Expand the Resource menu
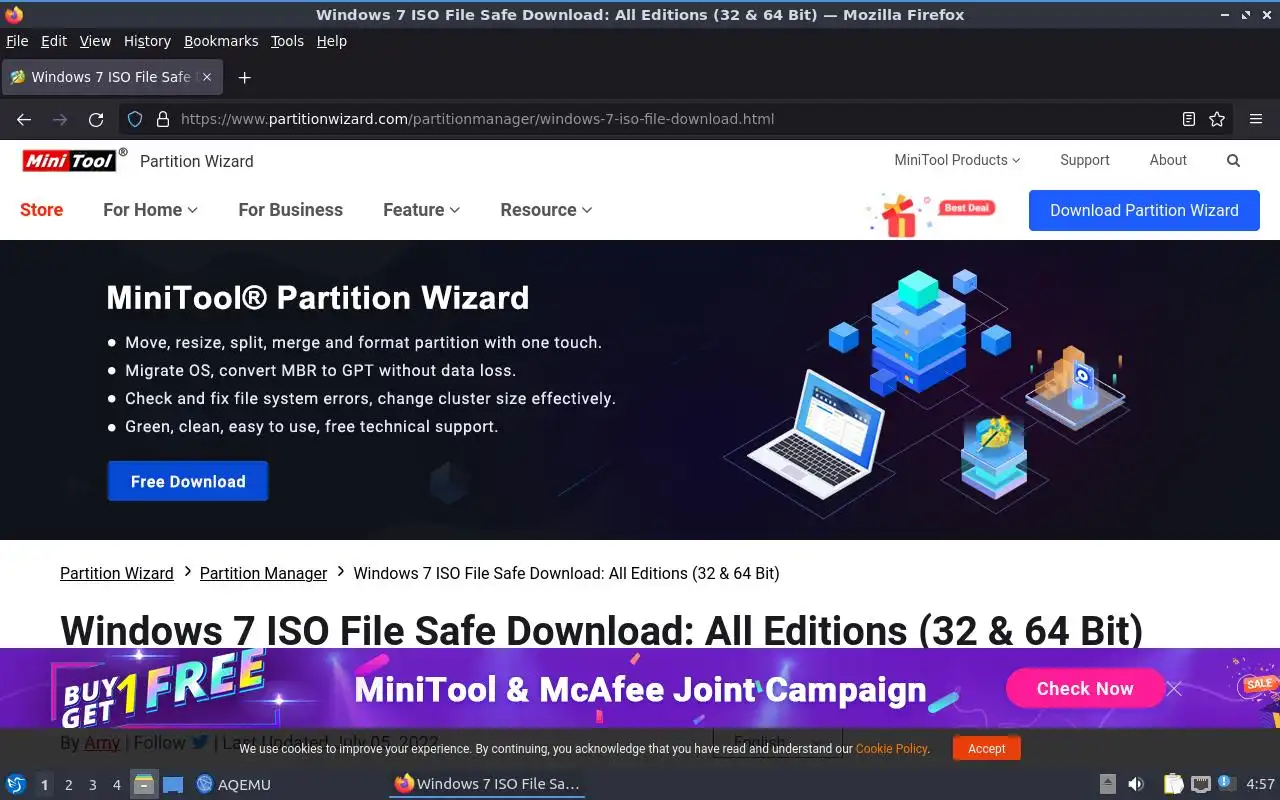Viewport: 1280px width, 800px height. tap(546, 210)
